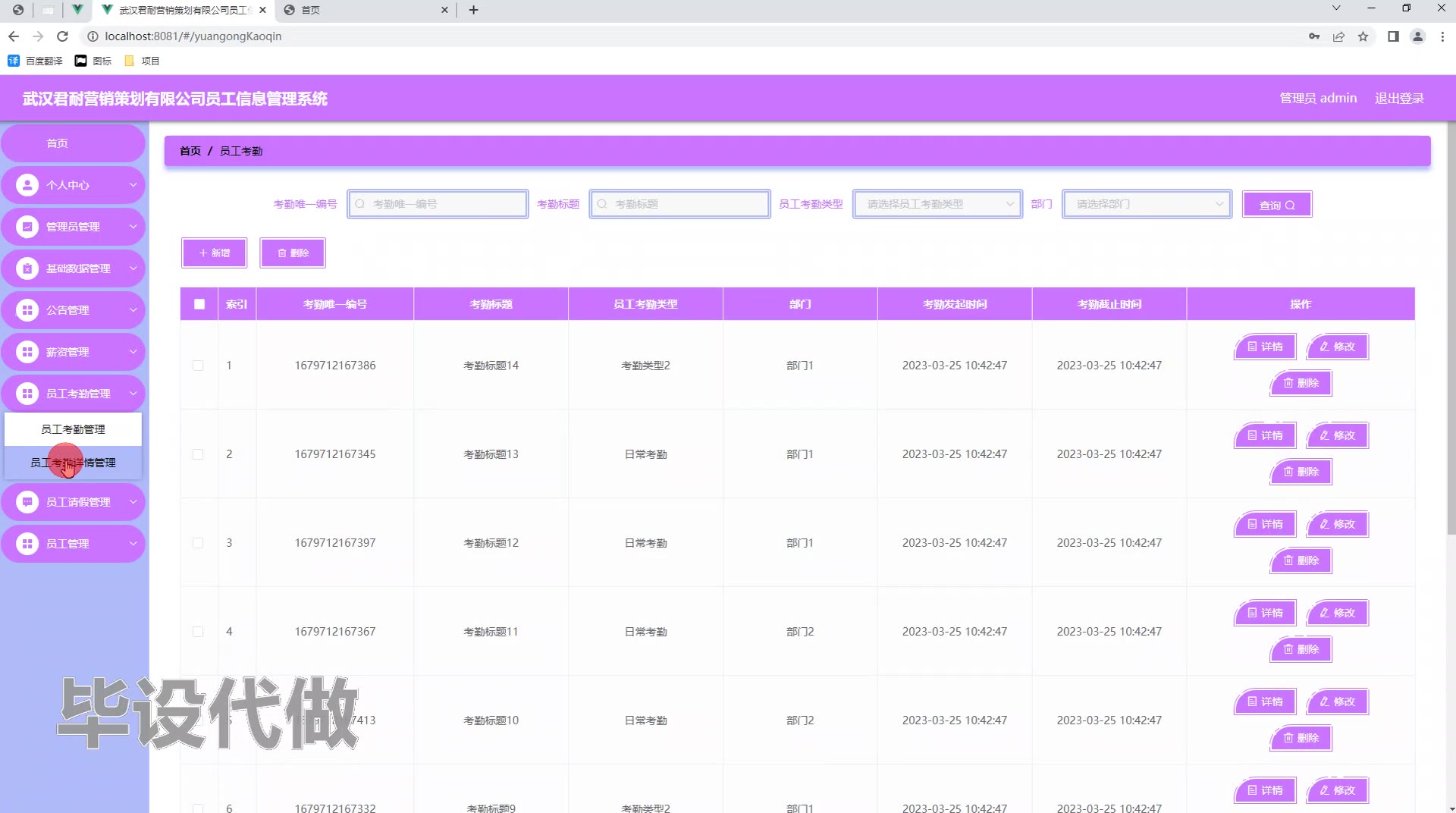Reload the page with the browser refresh icon
1456x813 pixels.
point(63,36)
